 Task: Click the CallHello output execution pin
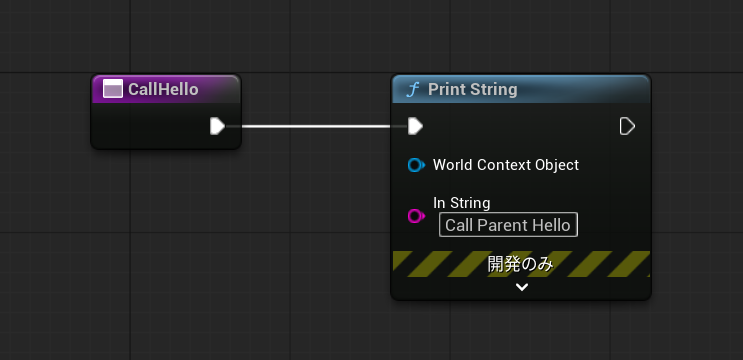(x=217, y=126)
